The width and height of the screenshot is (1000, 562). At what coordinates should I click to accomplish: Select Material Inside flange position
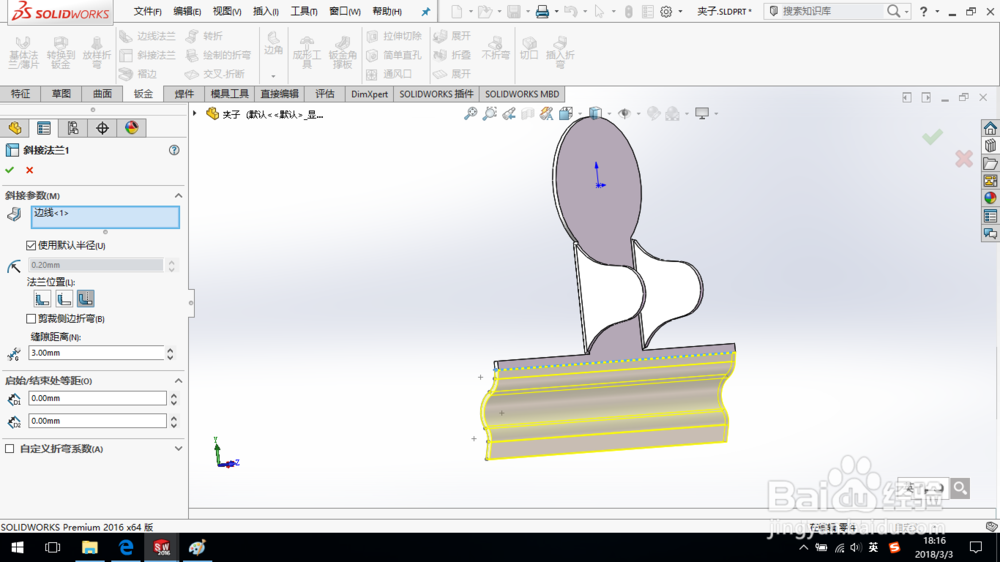[x=42, y=299]
